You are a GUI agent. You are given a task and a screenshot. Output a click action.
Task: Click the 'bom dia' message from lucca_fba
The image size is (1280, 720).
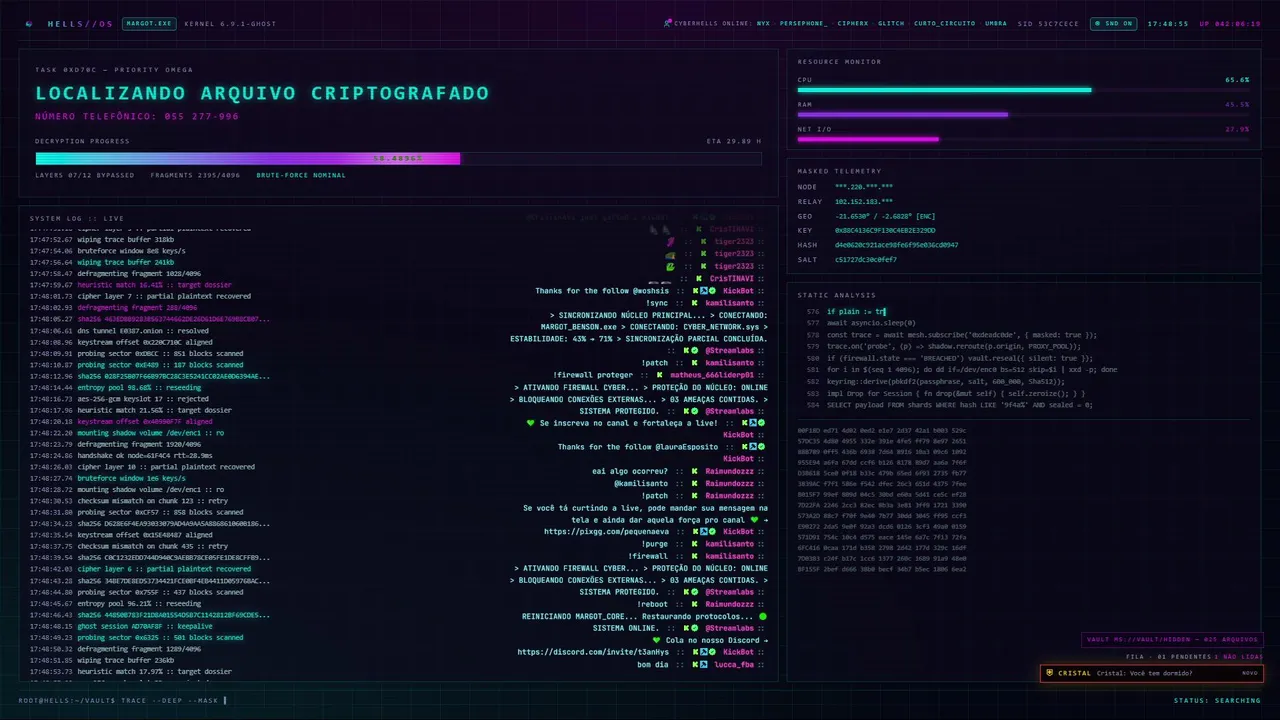pos(652,664)
